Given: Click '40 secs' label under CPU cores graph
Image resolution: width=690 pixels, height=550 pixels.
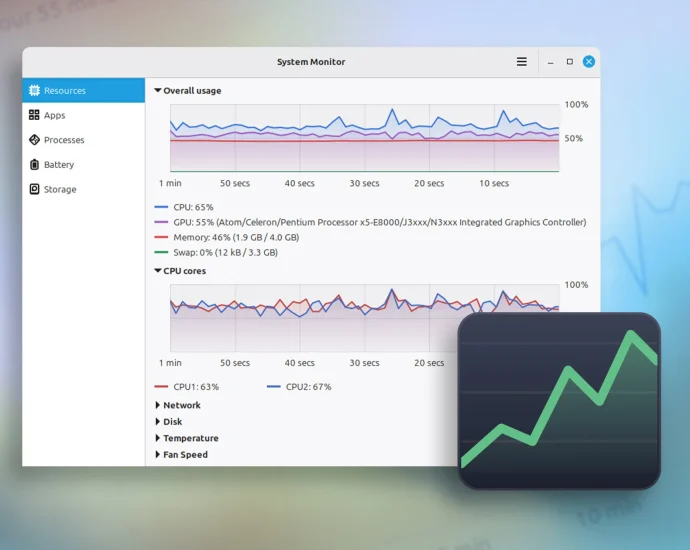Looking at the screenshot, I should pos(299,363).
